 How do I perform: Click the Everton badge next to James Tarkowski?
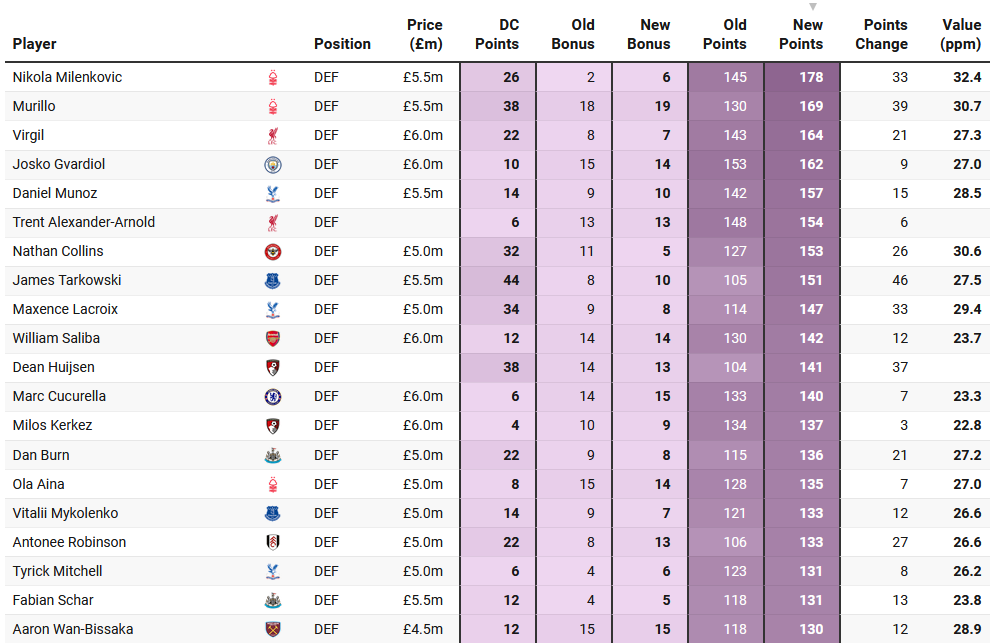click(272, 280)
